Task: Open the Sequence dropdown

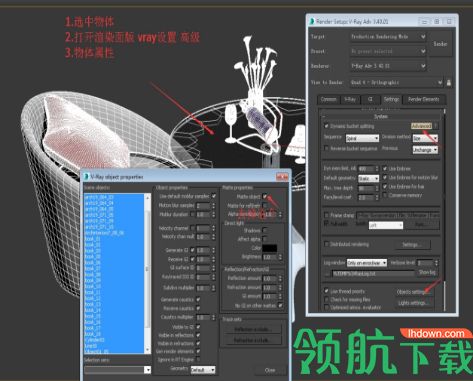Action: pos(362,138)
